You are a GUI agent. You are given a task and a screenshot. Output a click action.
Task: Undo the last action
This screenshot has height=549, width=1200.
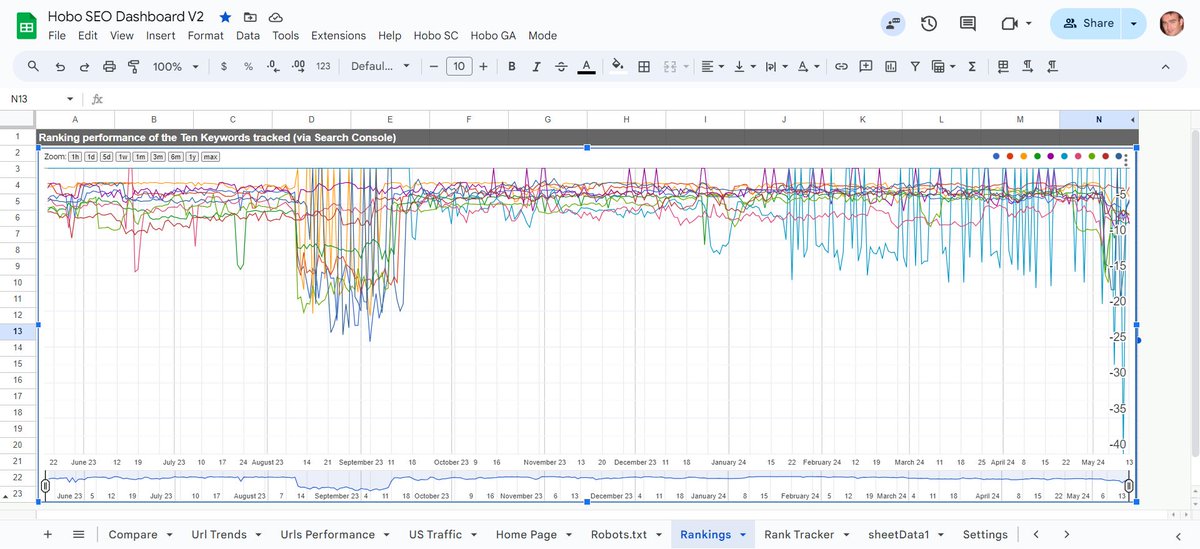[60, 66]
